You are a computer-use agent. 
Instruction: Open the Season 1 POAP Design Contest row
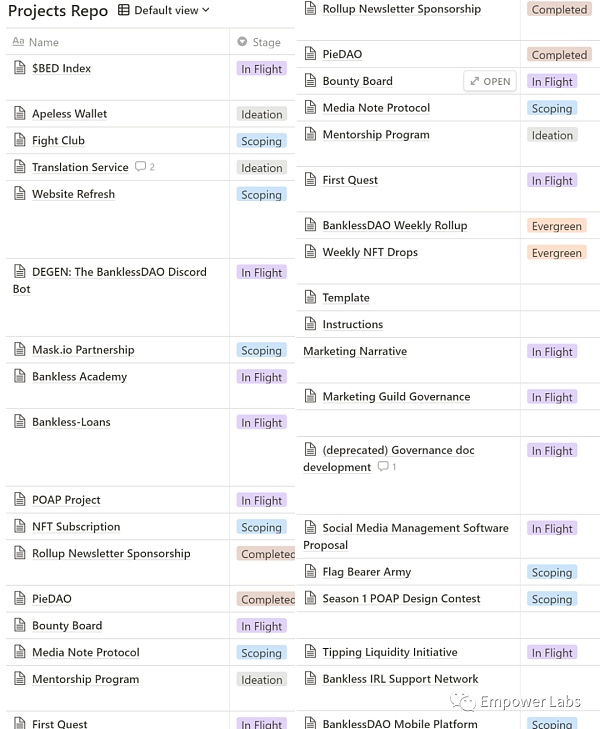click(401, 598)
